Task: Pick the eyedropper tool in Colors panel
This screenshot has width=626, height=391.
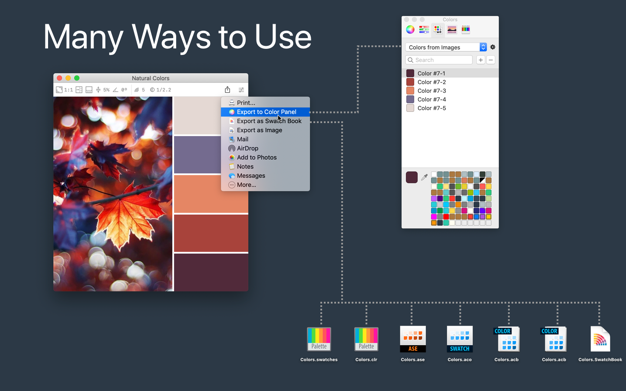Action: [424, 177]
